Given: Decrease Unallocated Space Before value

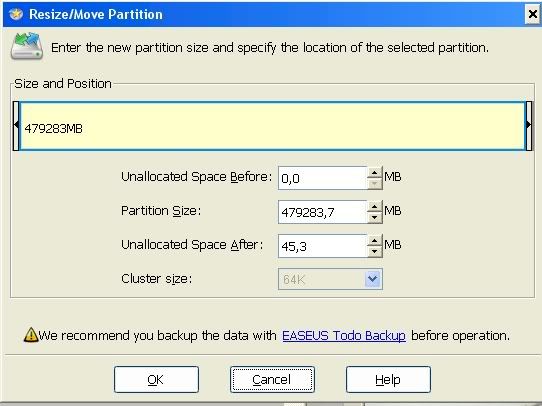Looking at the screenshot, I should (x=374, y=184).
